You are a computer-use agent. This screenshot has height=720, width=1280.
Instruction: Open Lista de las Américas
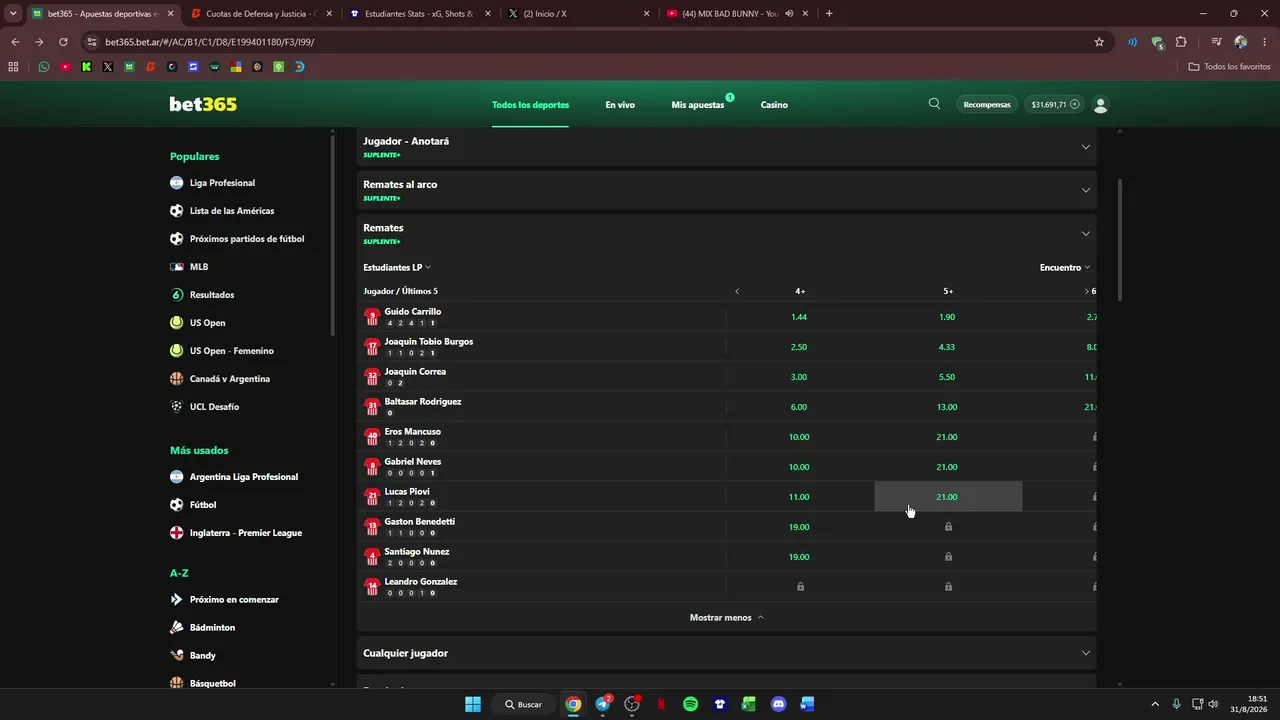coord(232,211)
